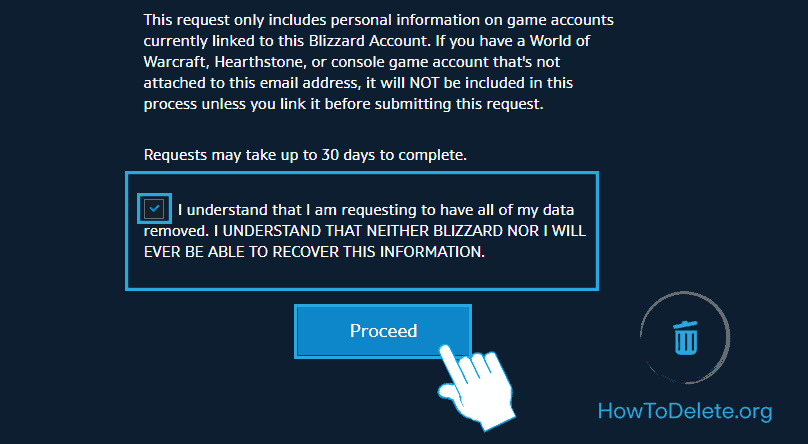Open the HowToDelete.org watermark link
This screenshot has height=444, width=808.
(x=685, y=410)
